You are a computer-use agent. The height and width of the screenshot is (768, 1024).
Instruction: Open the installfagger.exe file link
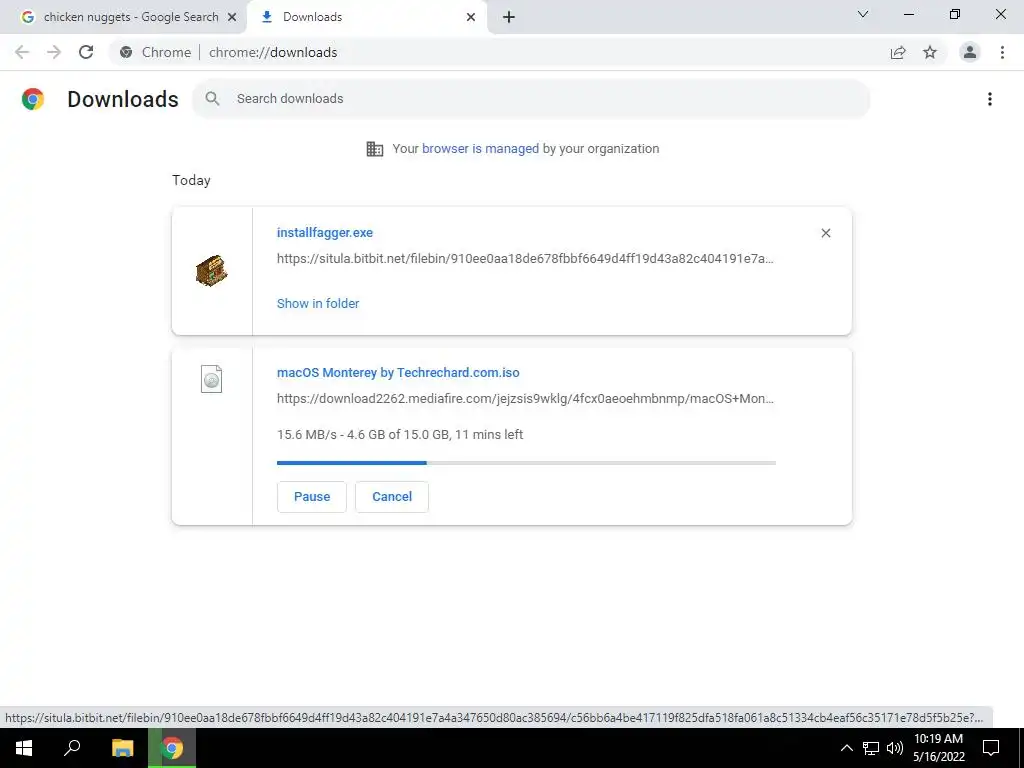pyautogui.click(x=325, y=232)
